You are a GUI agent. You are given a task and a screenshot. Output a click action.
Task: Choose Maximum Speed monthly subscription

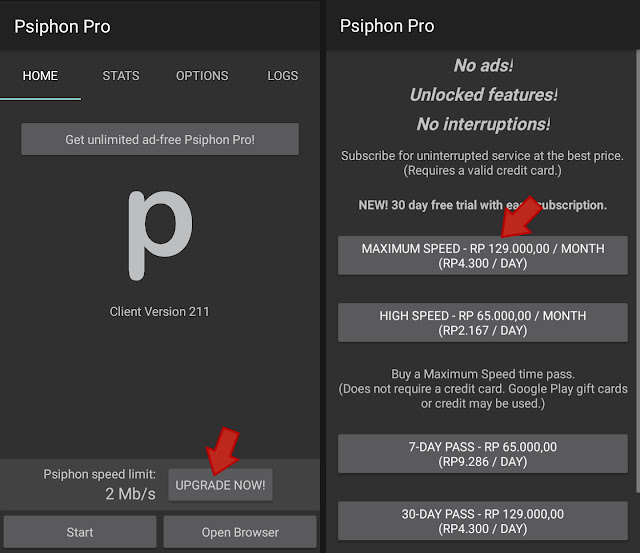pos(483,255)
